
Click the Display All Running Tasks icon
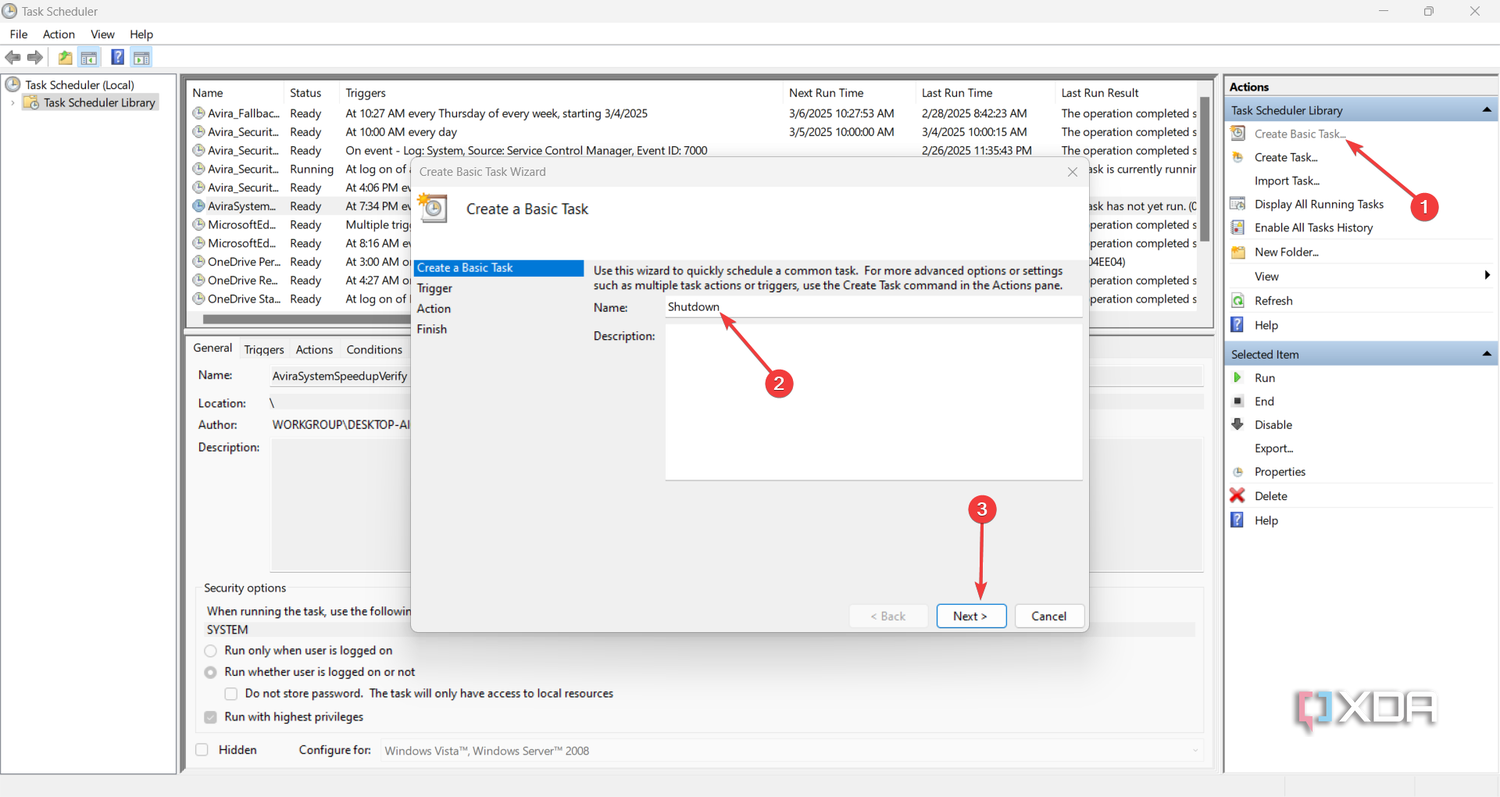click(1238, 204)
